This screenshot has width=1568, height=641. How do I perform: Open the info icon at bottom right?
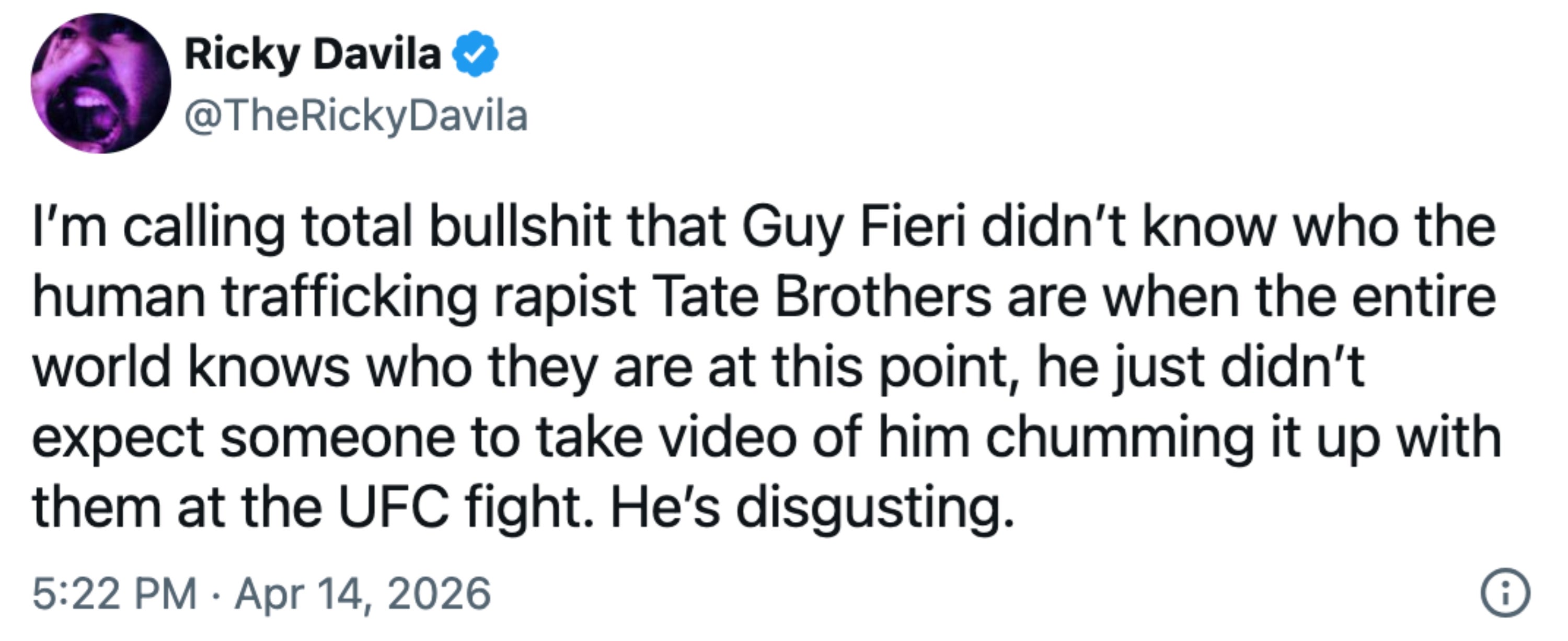(x=1505, y=593)
